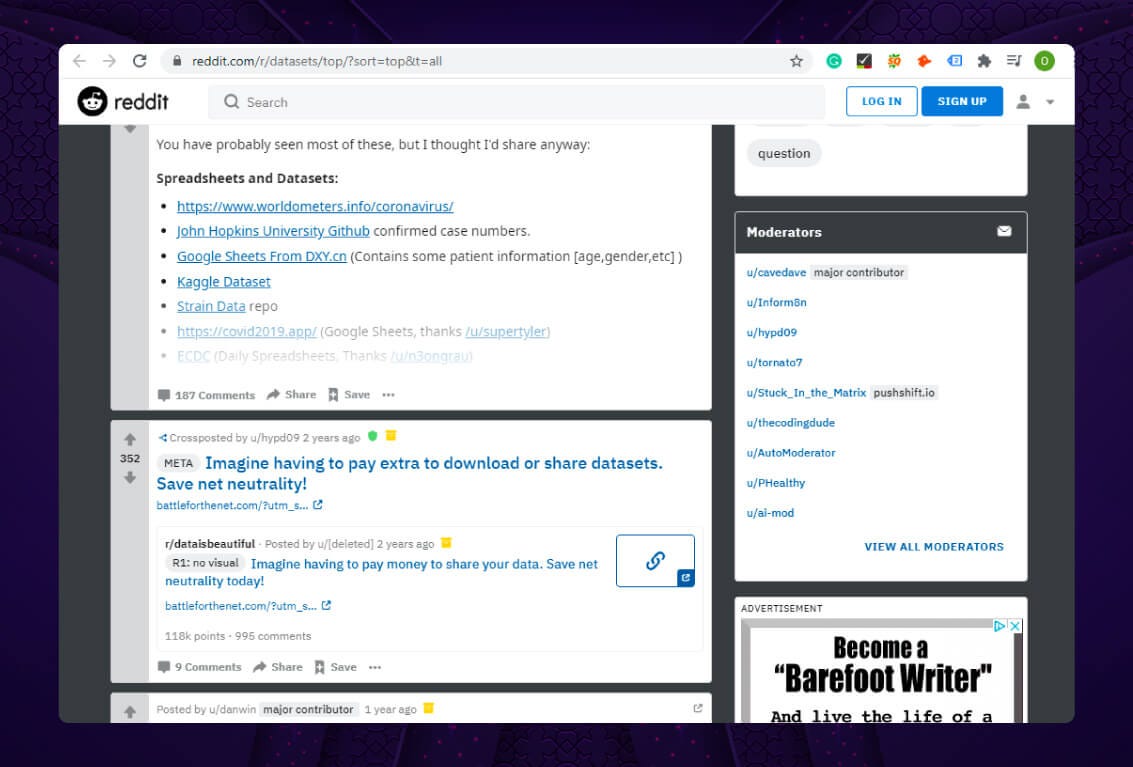Open the 187 Comments link
This screenshot has height=767, width=1133.
207,395
